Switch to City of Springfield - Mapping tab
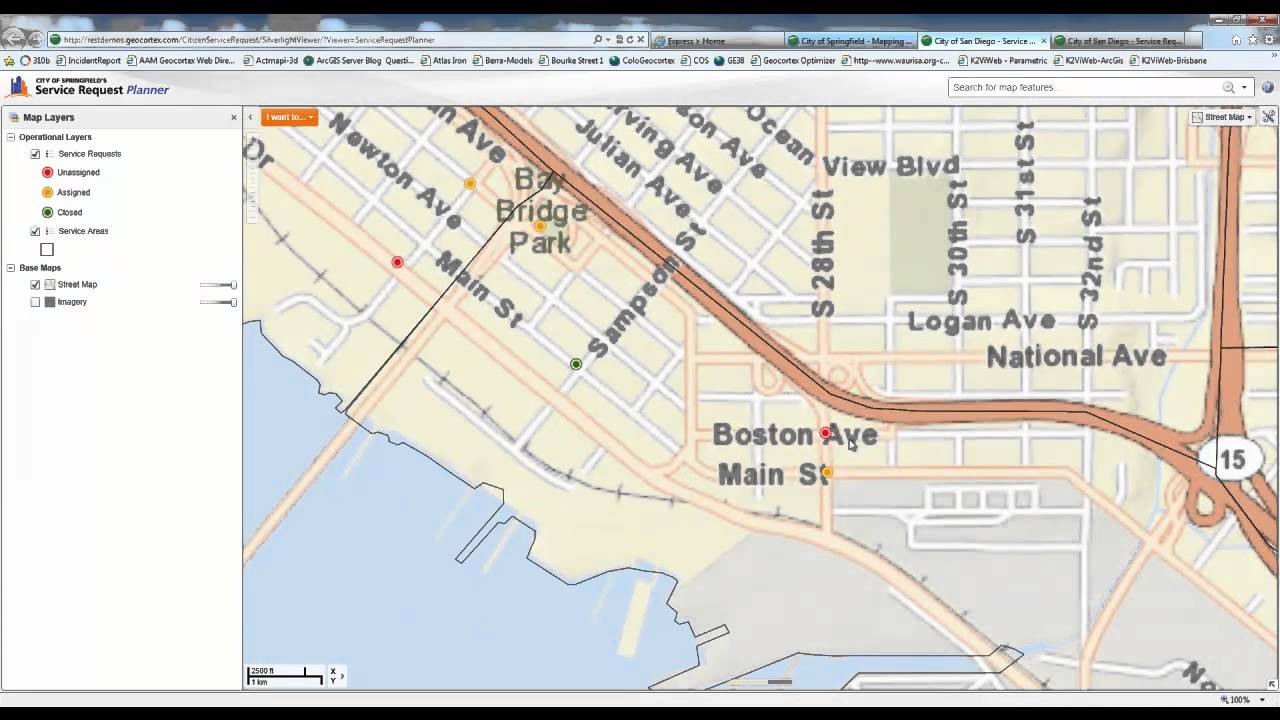Image resolution: width=1280 pixels, height=720 pixels. pos(850,41)
